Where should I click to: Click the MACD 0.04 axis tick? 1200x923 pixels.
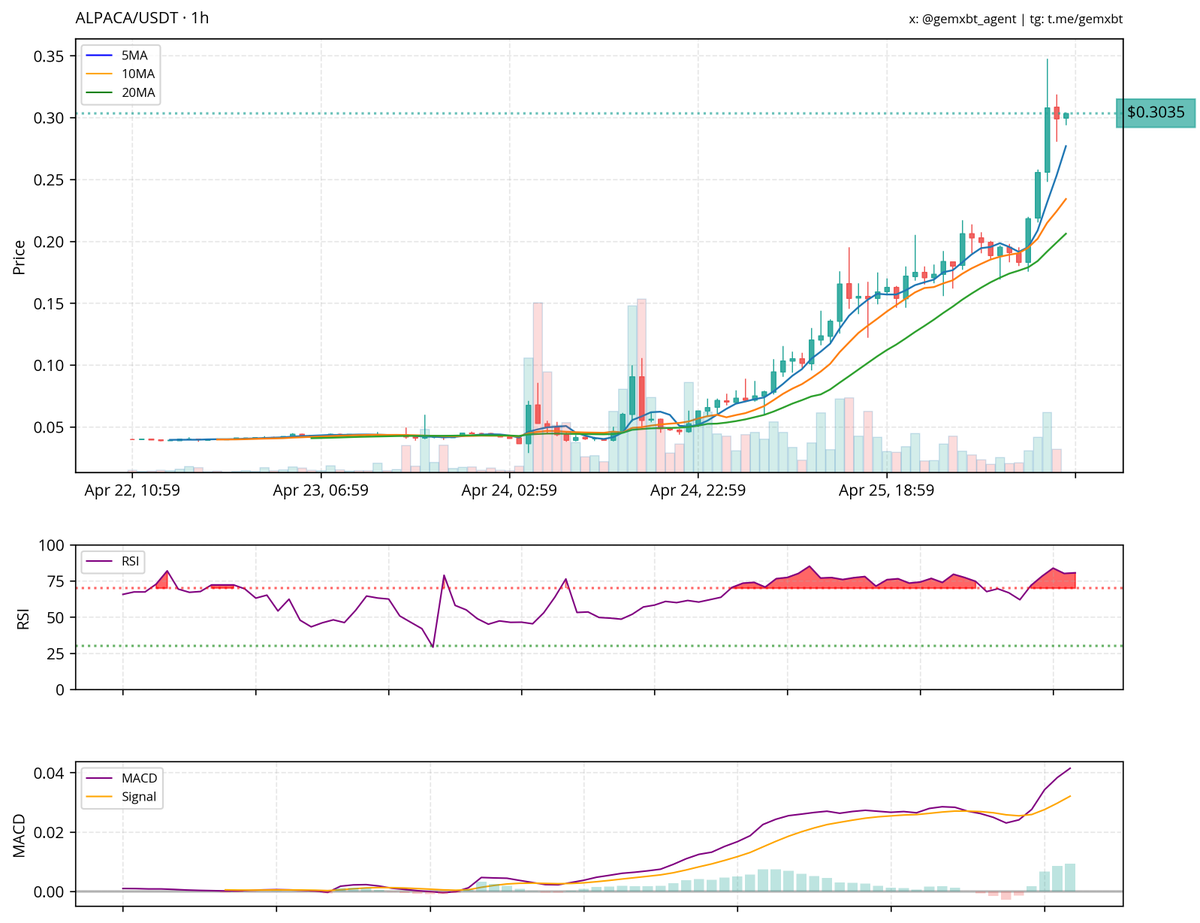tap(49, 773)
